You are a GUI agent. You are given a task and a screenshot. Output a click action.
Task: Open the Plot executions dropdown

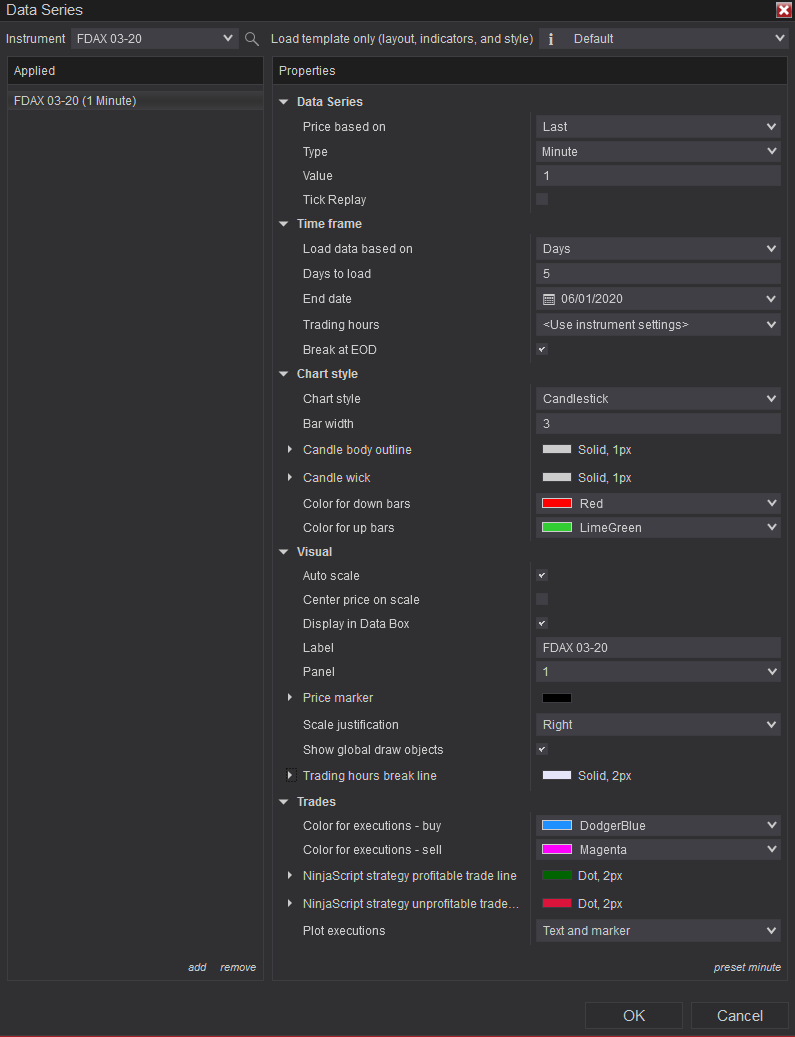click(x=658, y=931)
